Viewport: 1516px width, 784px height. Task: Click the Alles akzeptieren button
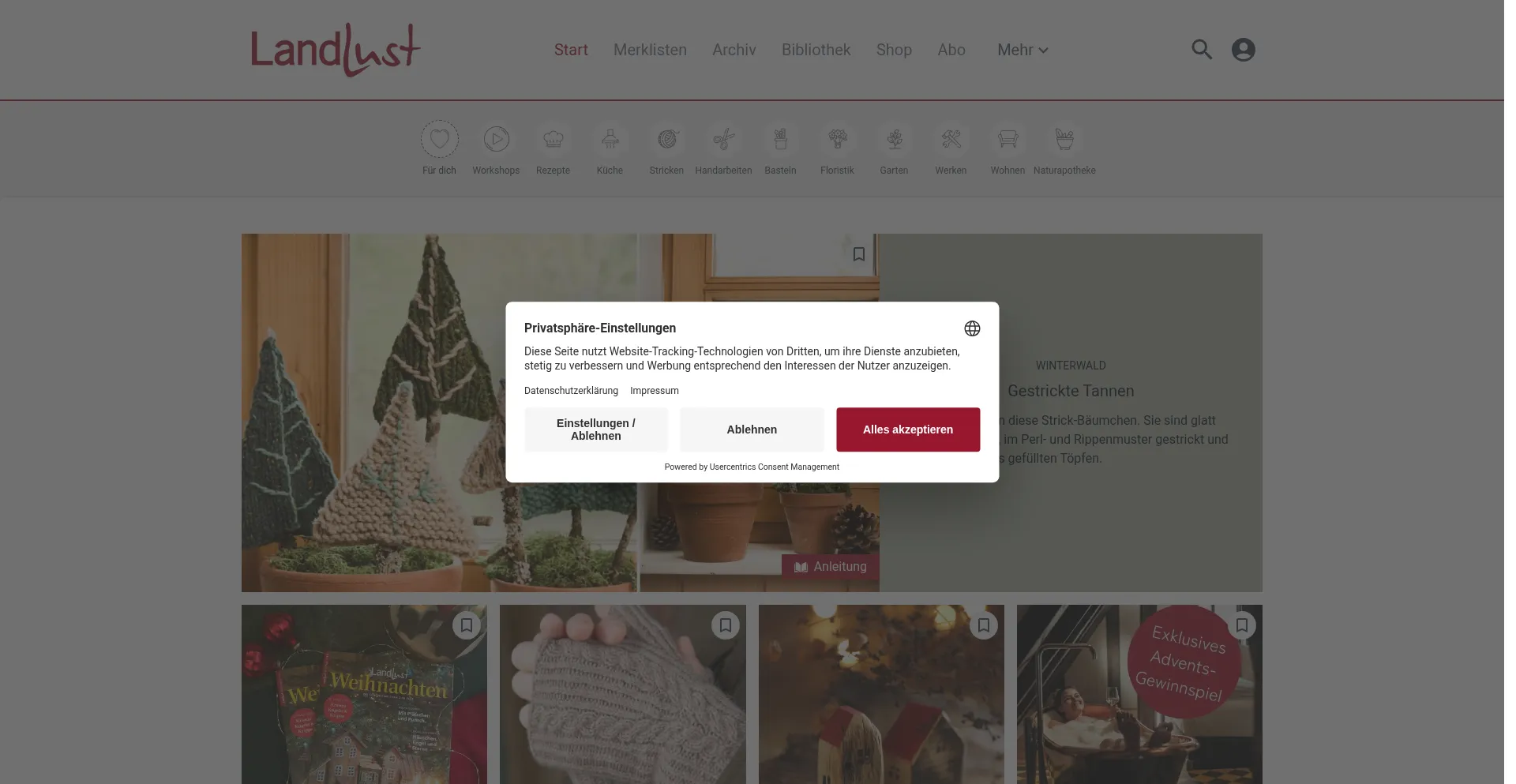[x=908, y=430]
